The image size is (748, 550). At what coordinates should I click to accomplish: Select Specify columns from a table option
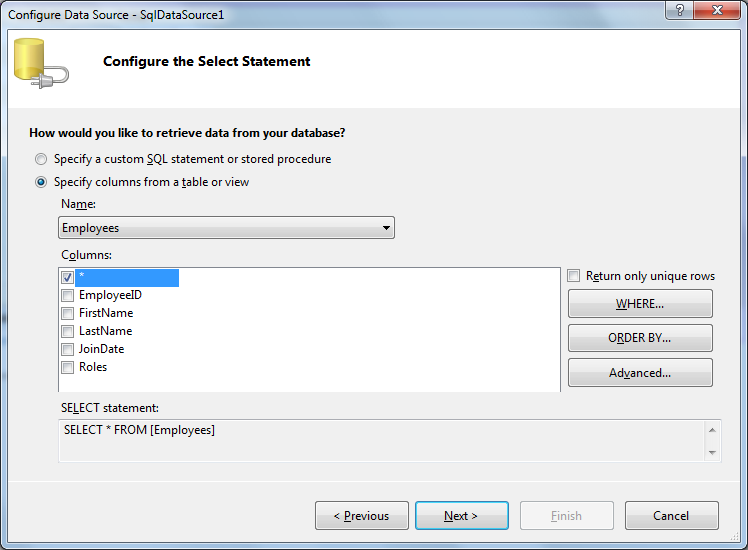pos(41,182)
